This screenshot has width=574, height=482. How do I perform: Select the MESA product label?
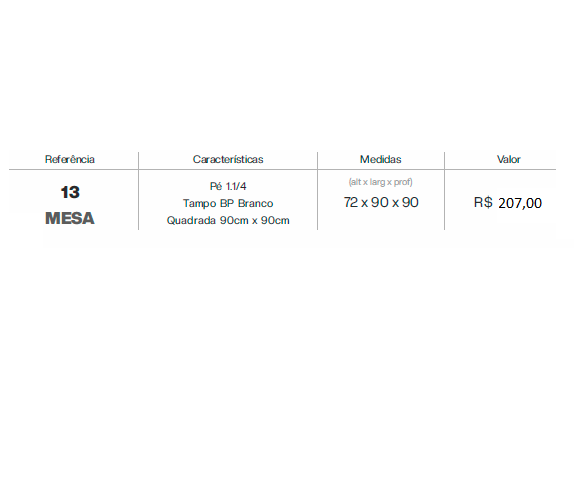point(70,218)
